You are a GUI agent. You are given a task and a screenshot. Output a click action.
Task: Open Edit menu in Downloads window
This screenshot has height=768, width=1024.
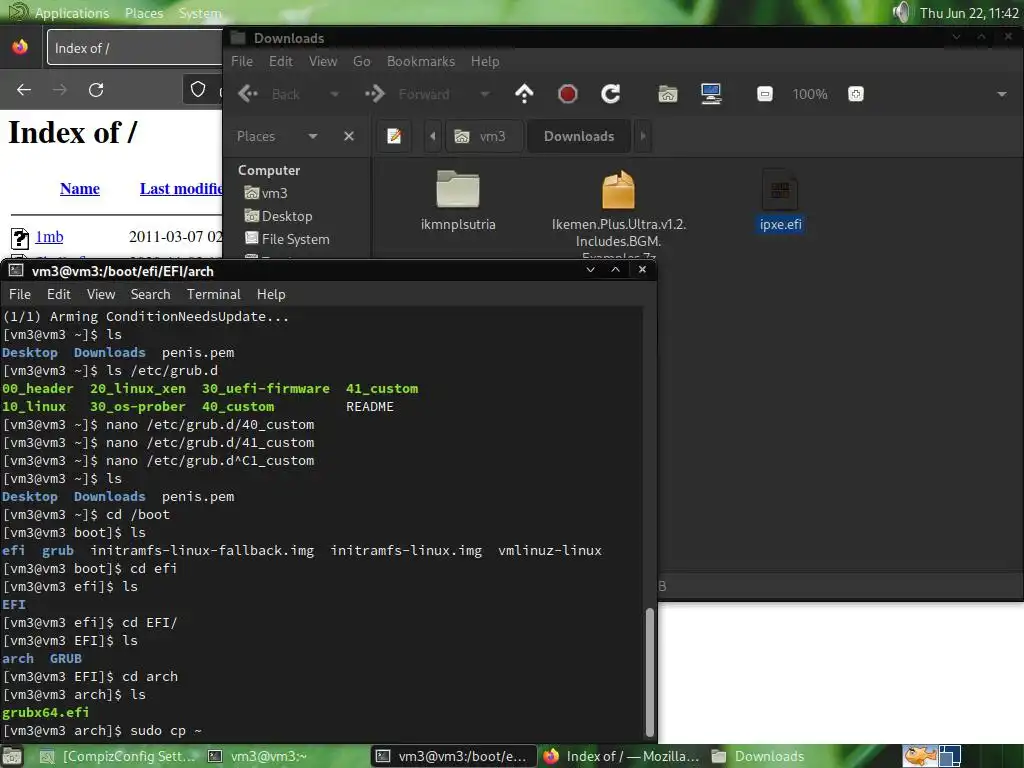281,61
